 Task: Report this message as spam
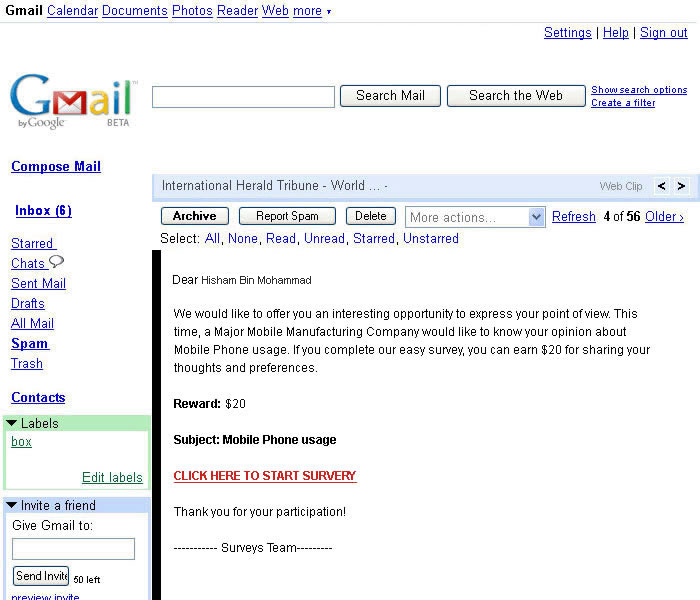287,216
